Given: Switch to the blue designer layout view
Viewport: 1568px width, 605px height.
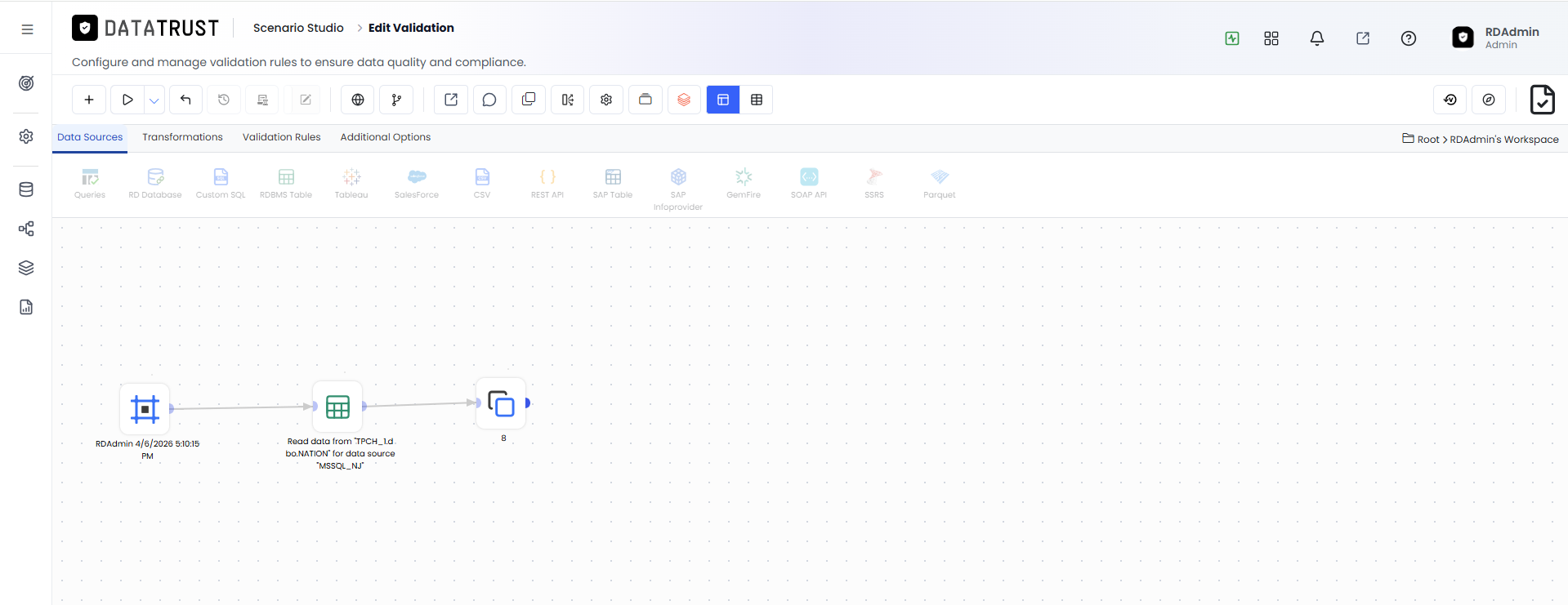Looking at the screenshot, I should (723, 100).
